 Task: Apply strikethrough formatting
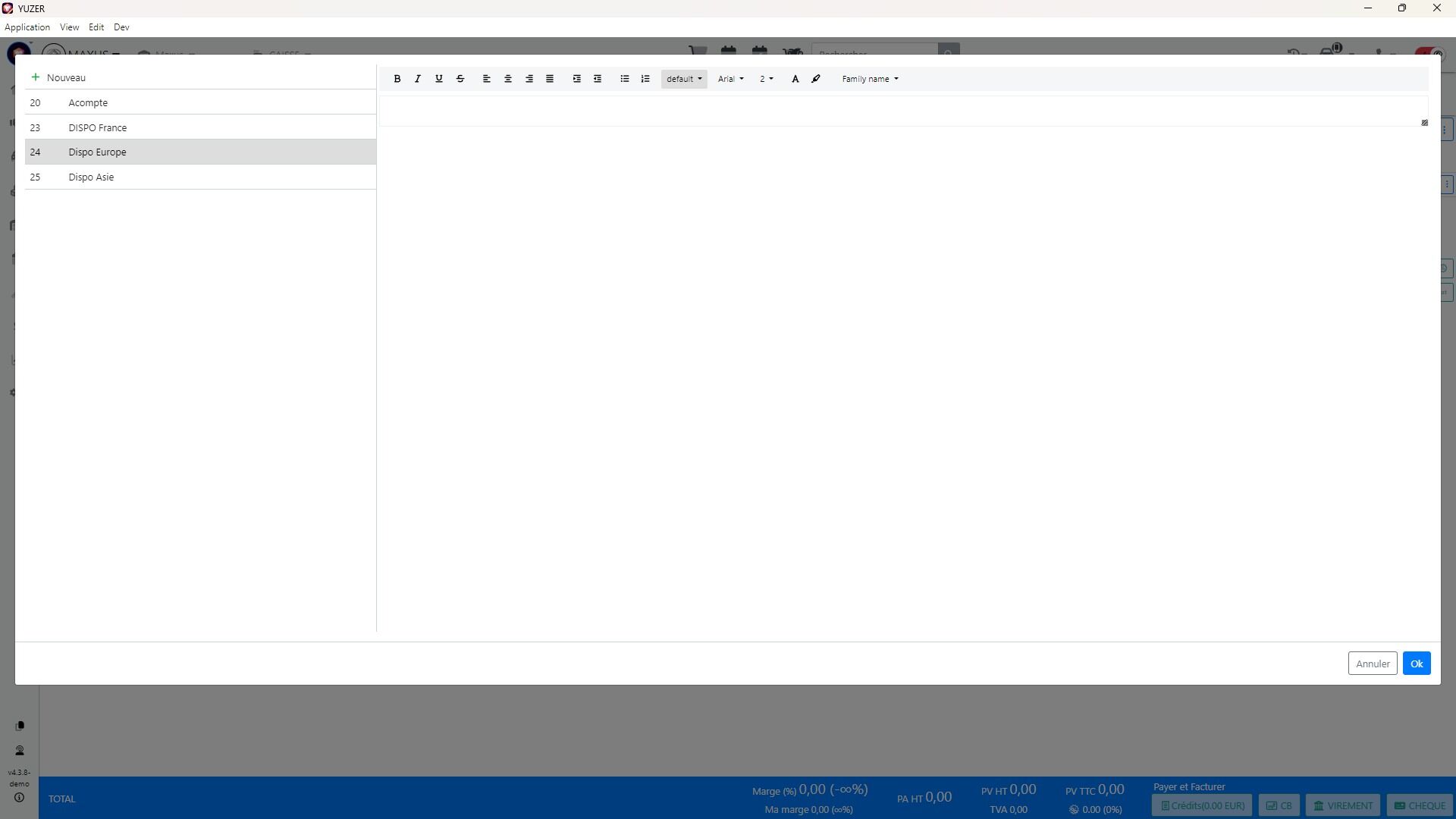tap(460, 79)
